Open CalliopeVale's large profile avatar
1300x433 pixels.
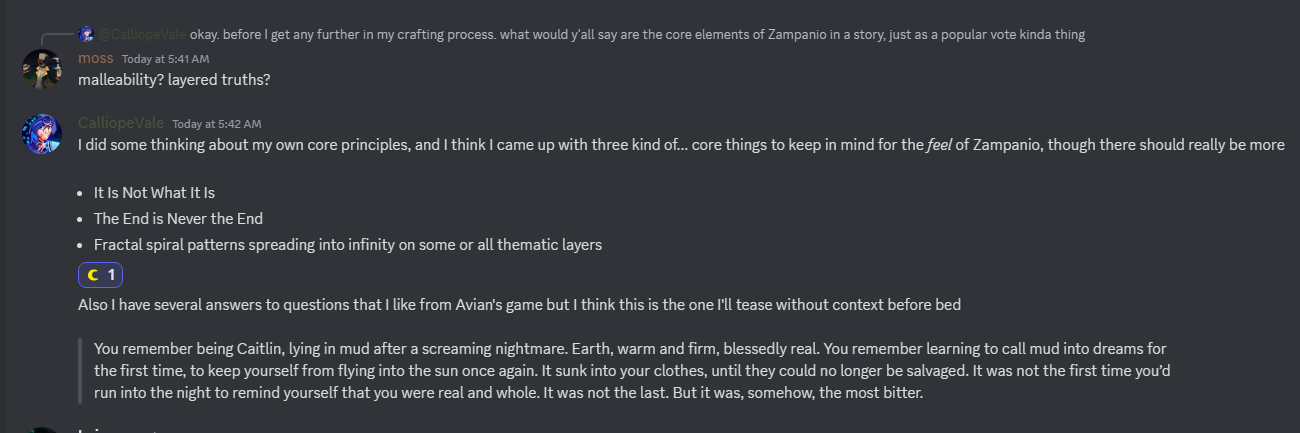click(x=43, y=133)
